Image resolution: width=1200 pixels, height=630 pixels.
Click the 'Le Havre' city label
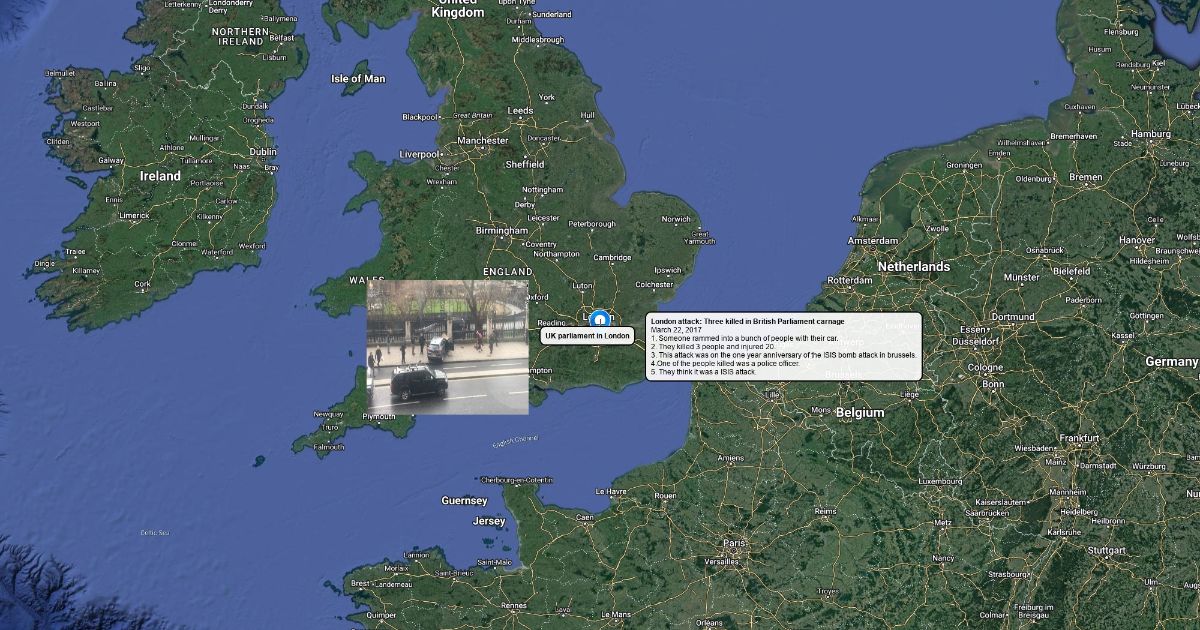[x=610, y=492]
